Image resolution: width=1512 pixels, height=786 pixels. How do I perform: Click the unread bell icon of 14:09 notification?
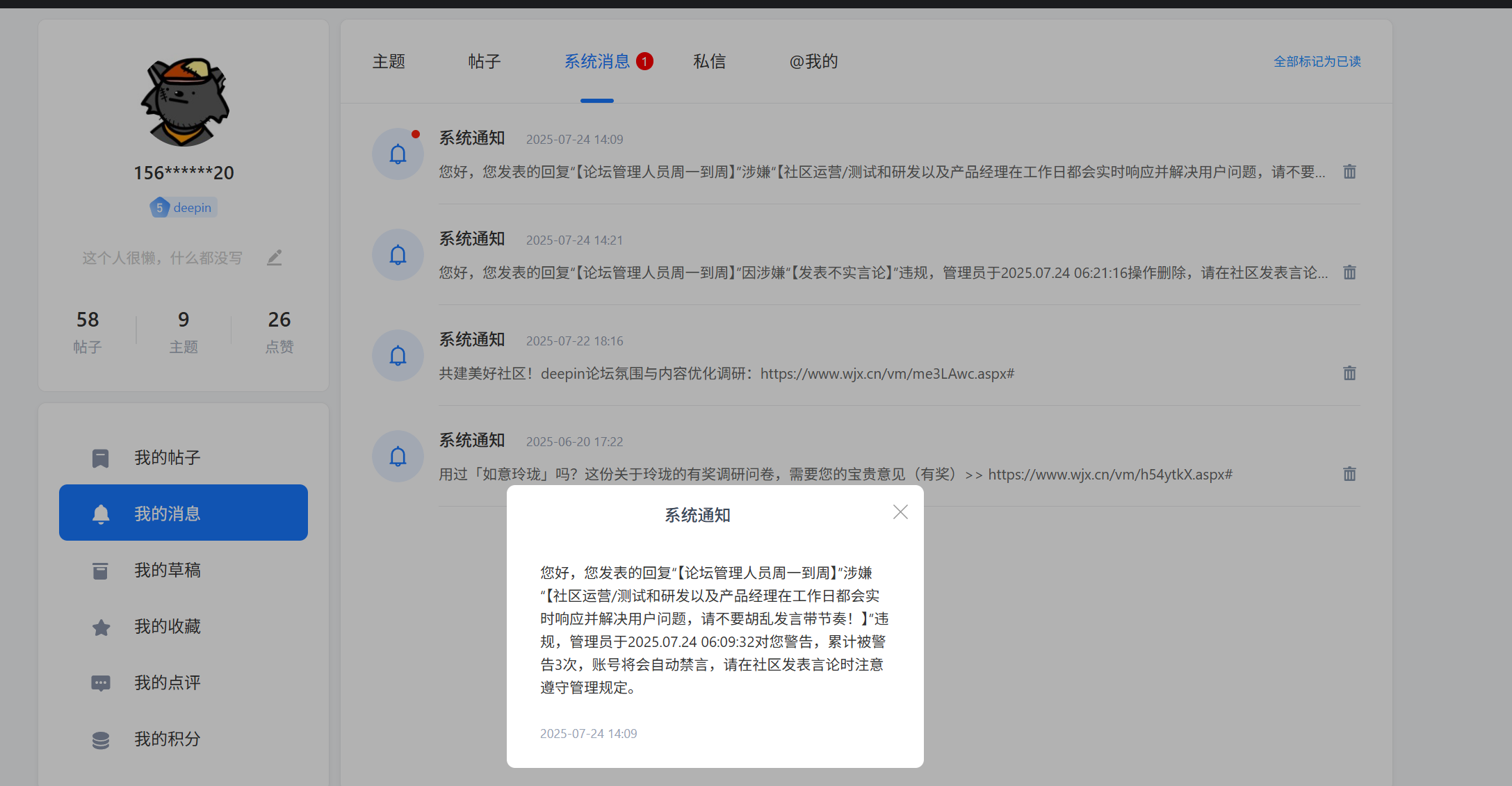coord(398,154)
